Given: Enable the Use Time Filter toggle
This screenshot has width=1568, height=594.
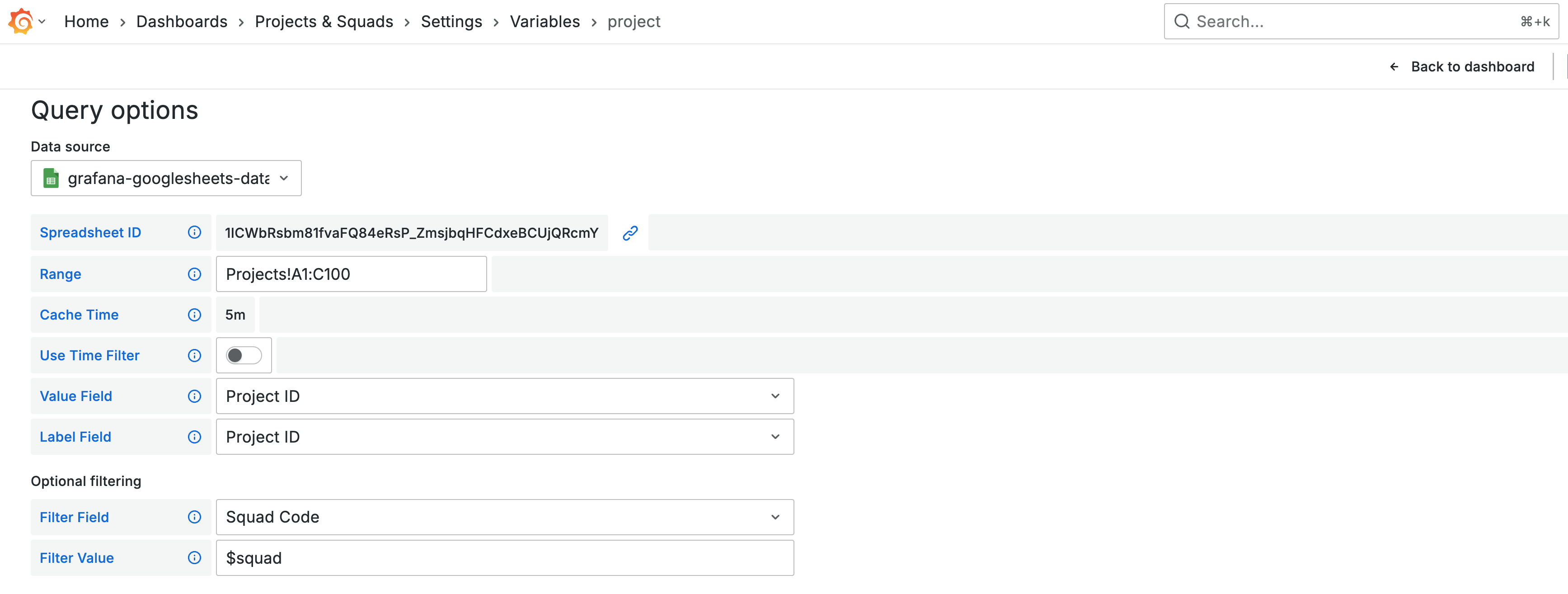Looking at the screenshot, I should click(244, 355).
